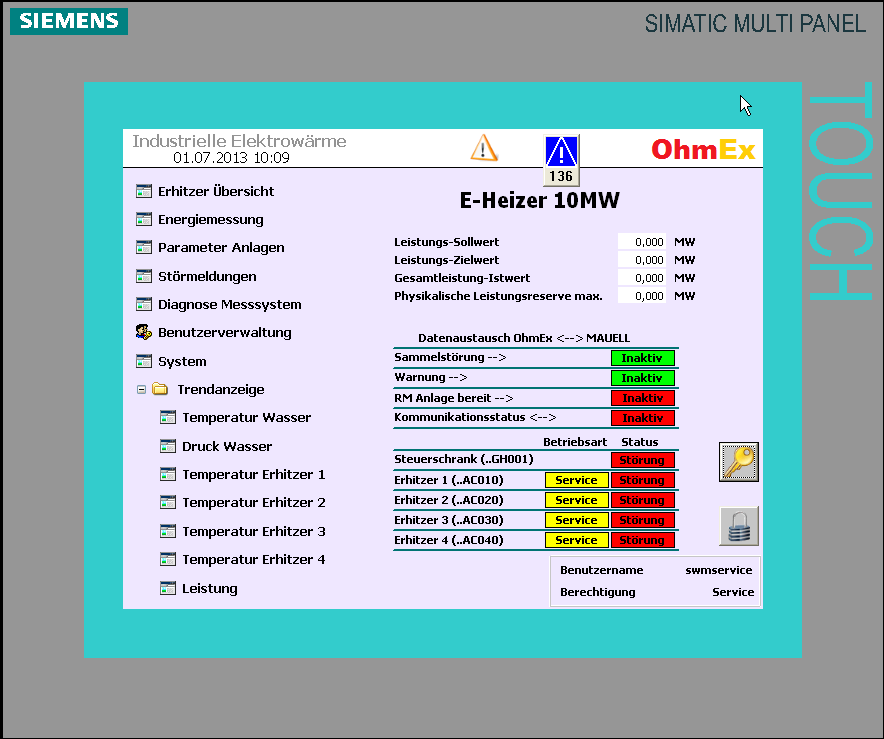Click the Sammelstörung Inaktiv status indicator
Screen dimensions: 884x739
[x=643, y=358]
